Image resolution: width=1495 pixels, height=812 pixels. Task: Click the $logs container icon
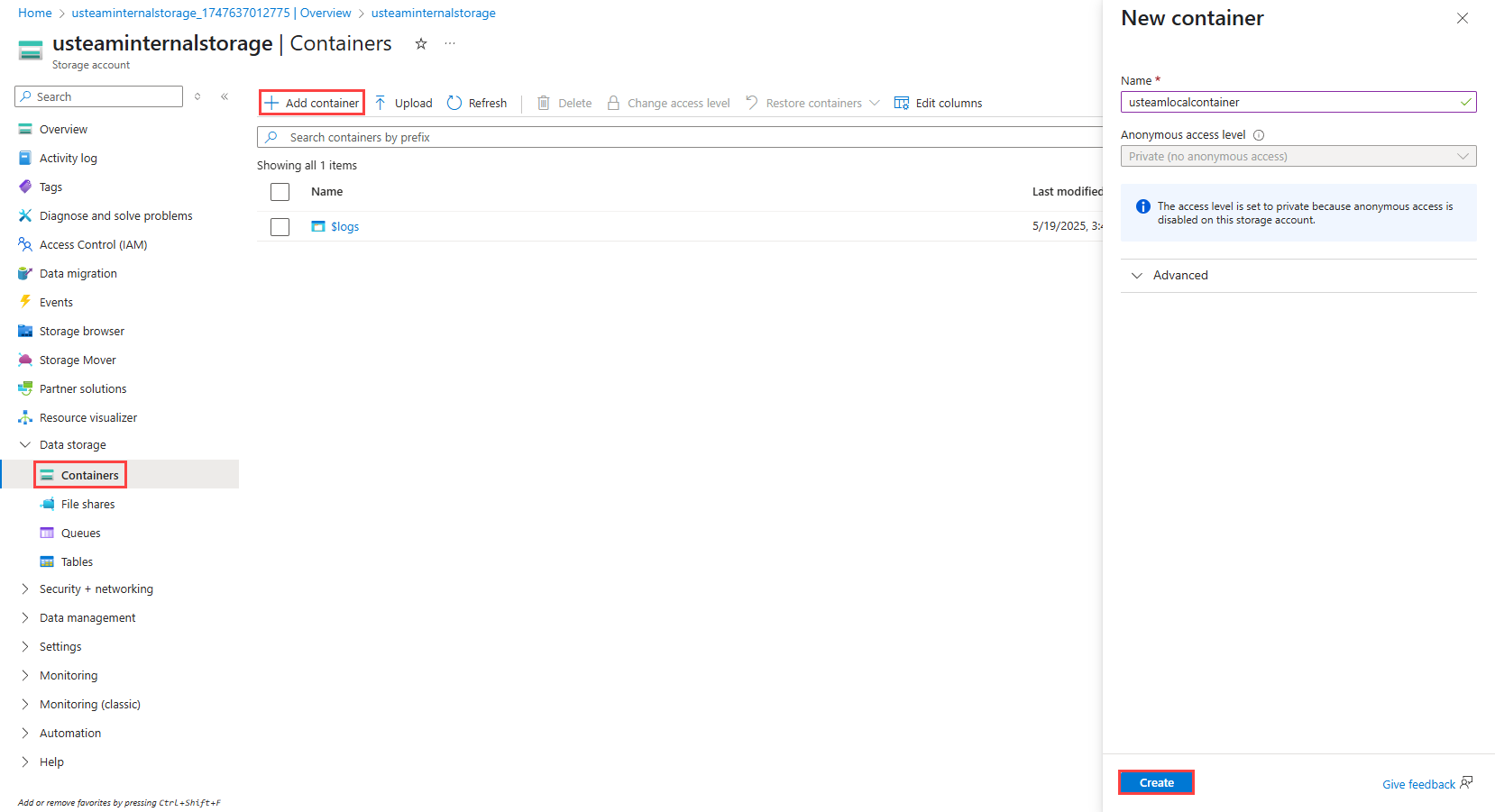coord(318,226)
